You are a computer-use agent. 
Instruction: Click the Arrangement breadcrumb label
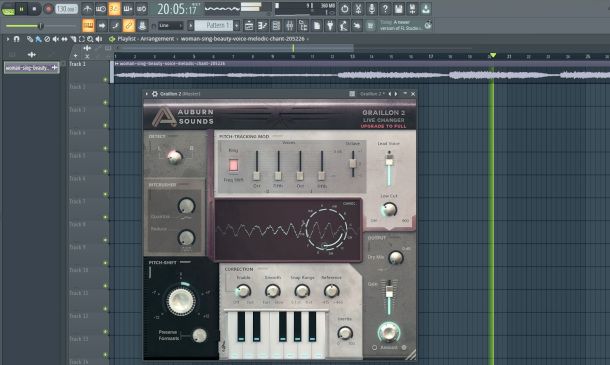[x=157, y=39]
